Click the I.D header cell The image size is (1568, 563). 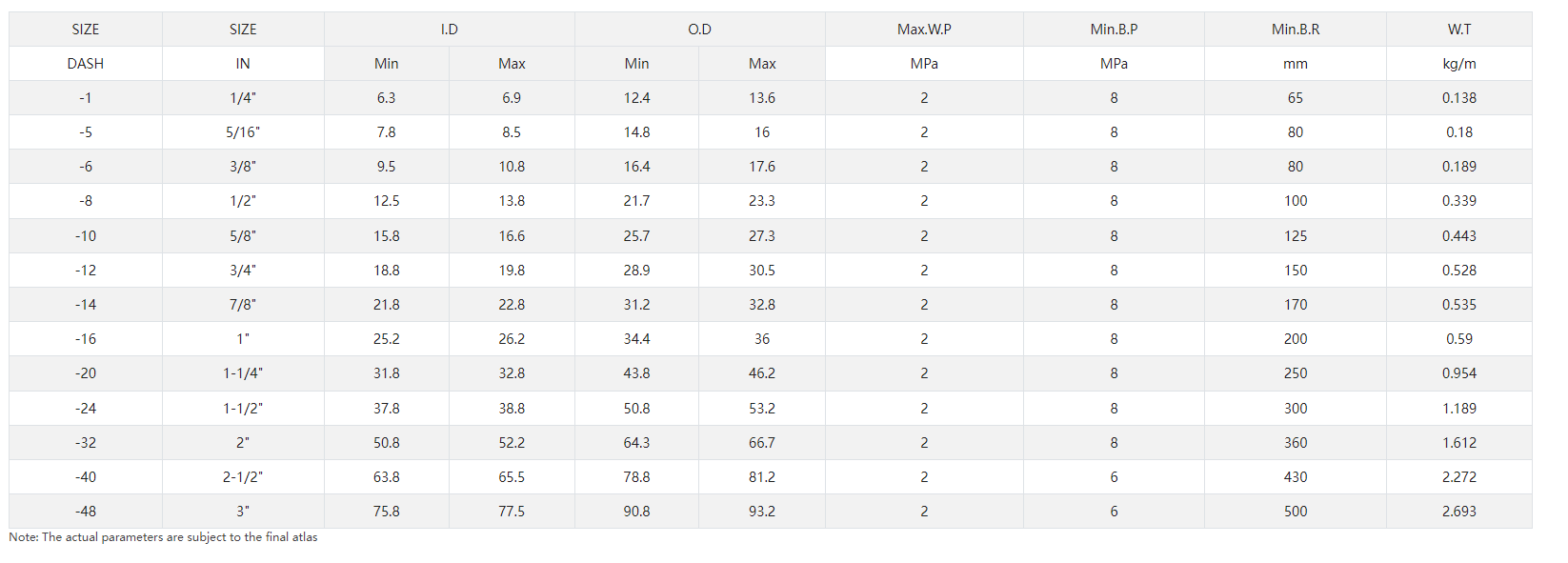pos(449,30)
